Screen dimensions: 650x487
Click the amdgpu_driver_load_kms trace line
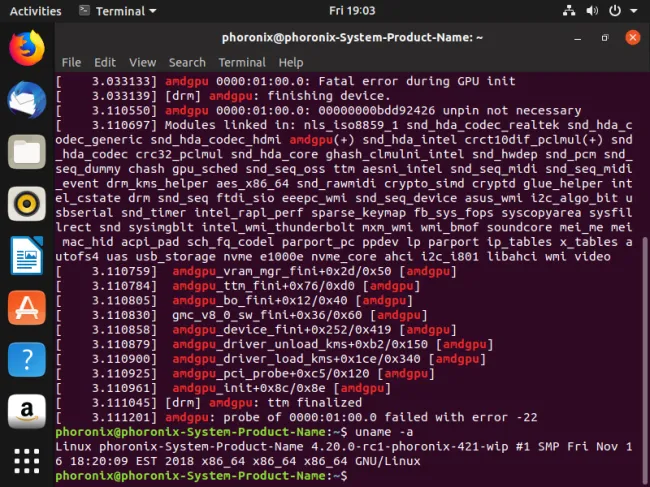point(270,359)
